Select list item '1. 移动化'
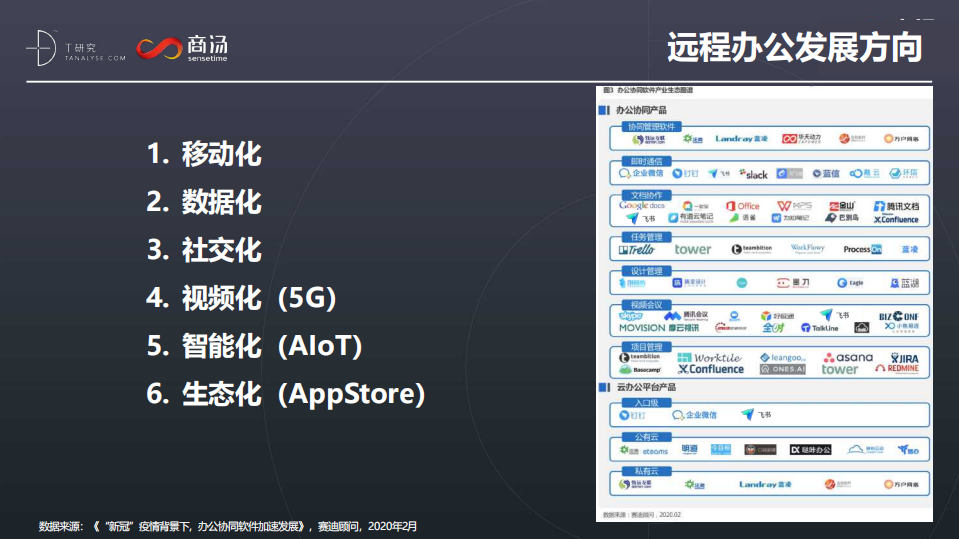 pos(204,154)
